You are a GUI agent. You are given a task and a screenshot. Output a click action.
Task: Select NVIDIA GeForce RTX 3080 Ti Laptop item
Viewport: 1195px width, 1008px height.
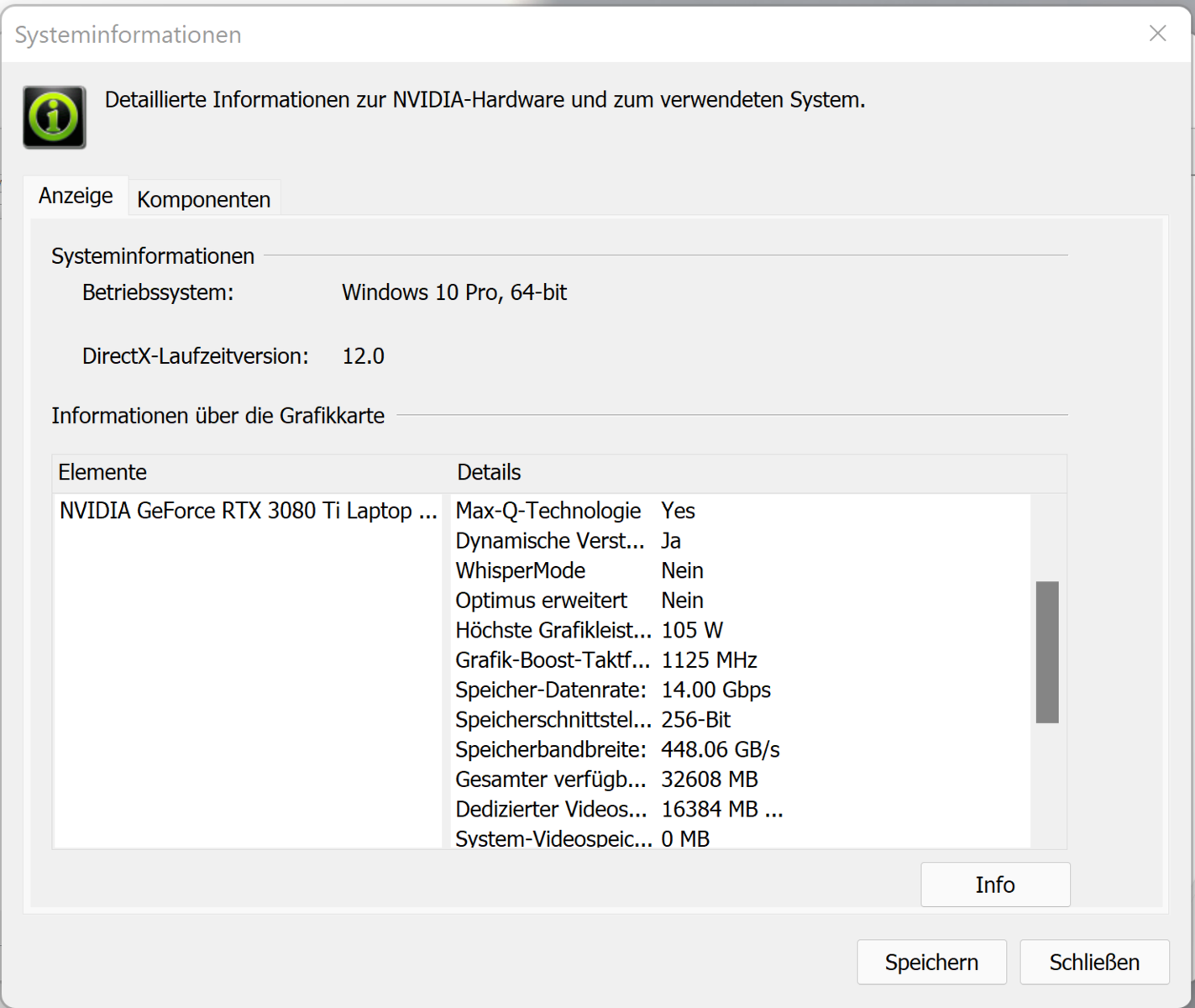coord(248,511)
